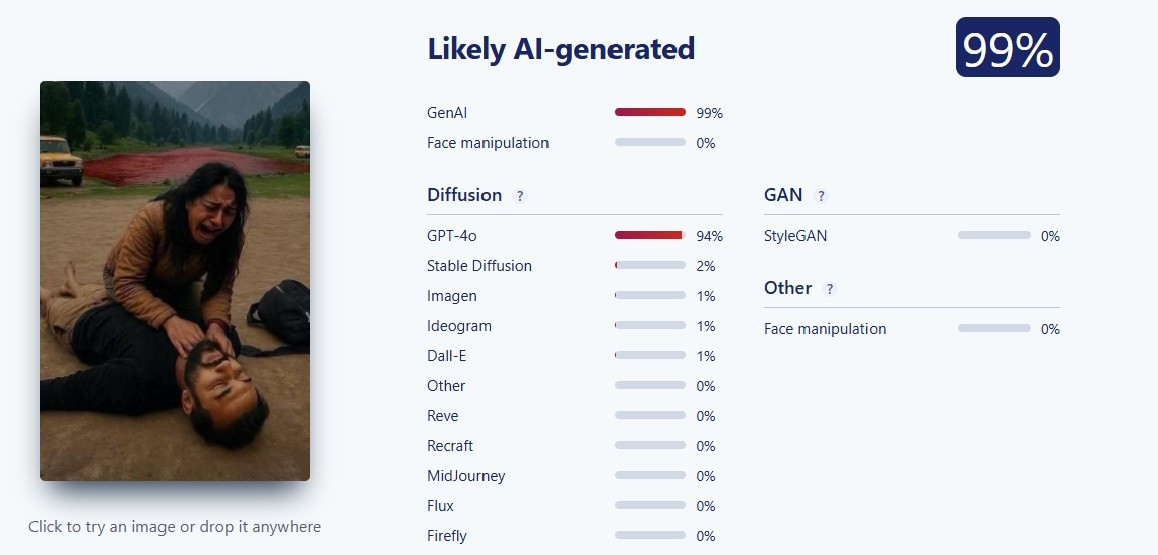
Task: Select the Dall-E entry
Action: click(x=447, y=356)
